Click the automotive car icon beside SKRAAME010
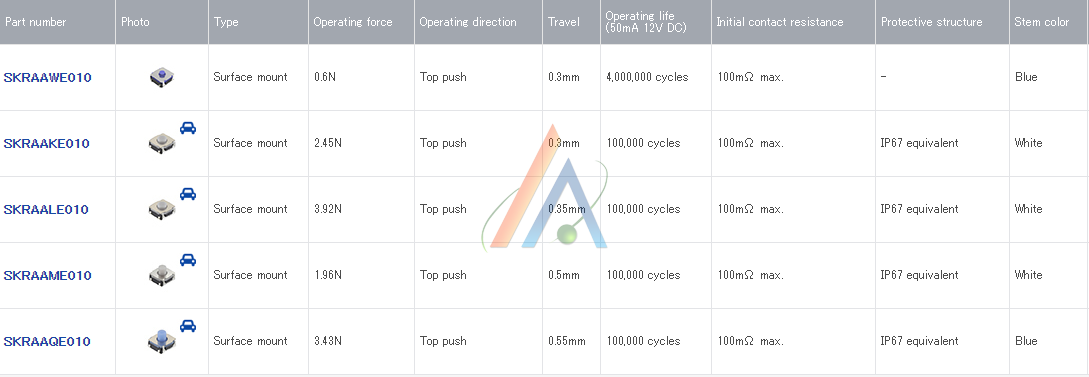The width and height of the screenshot is (1089, 377). (x=188, y=260)
